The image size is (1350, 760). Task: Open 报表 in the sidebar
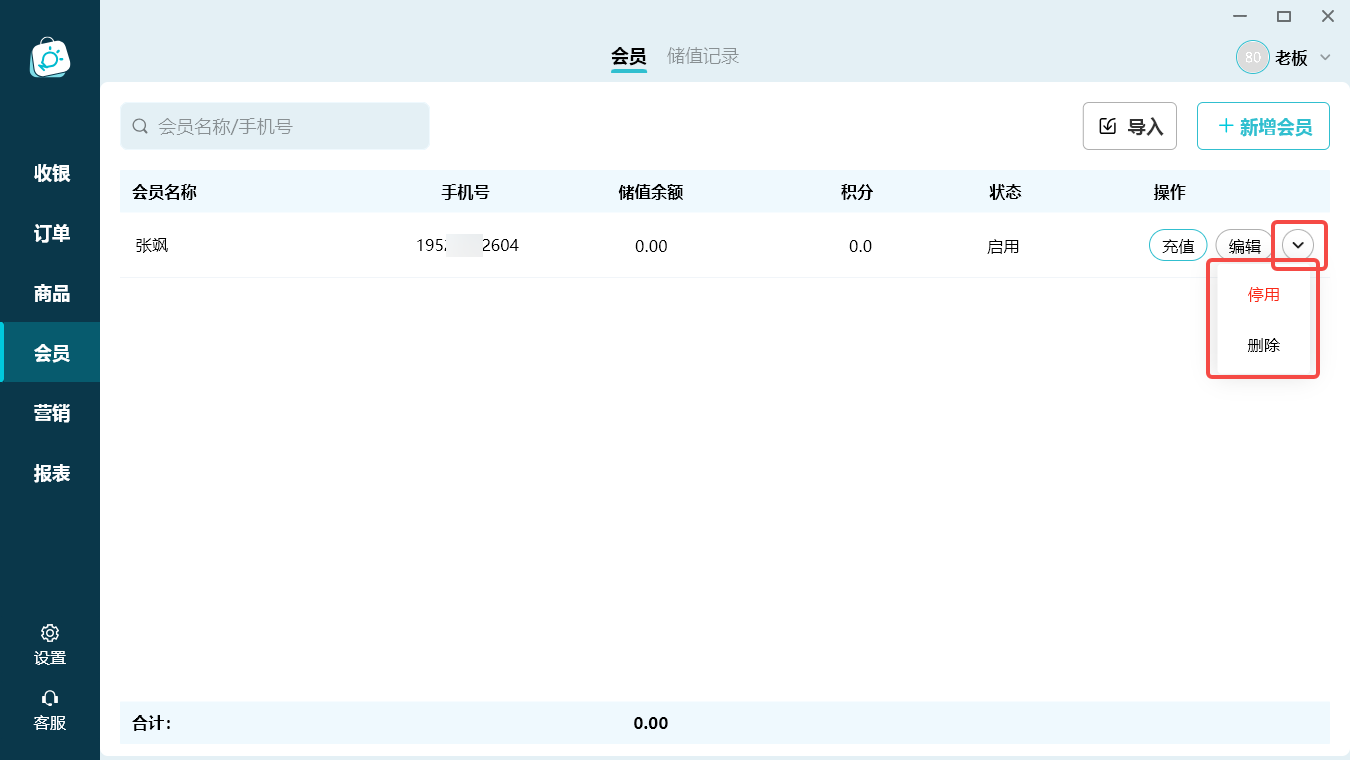tap(51, 473)
